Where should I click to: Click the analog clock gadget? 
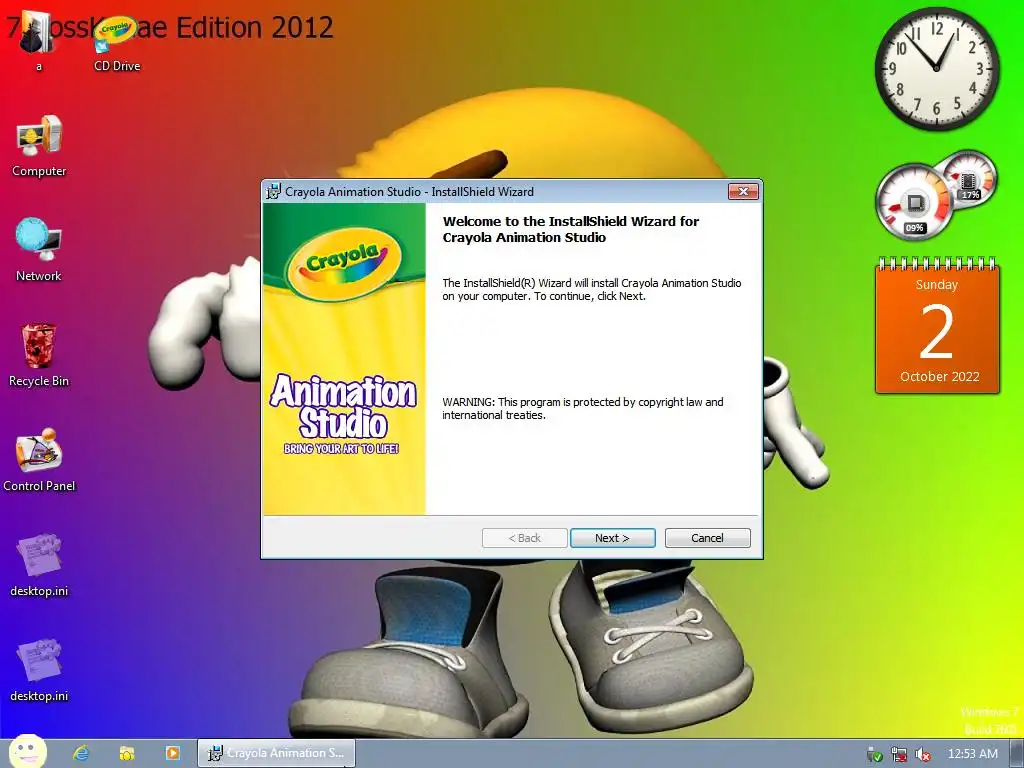pyautogui.click(x=936, y=69)
